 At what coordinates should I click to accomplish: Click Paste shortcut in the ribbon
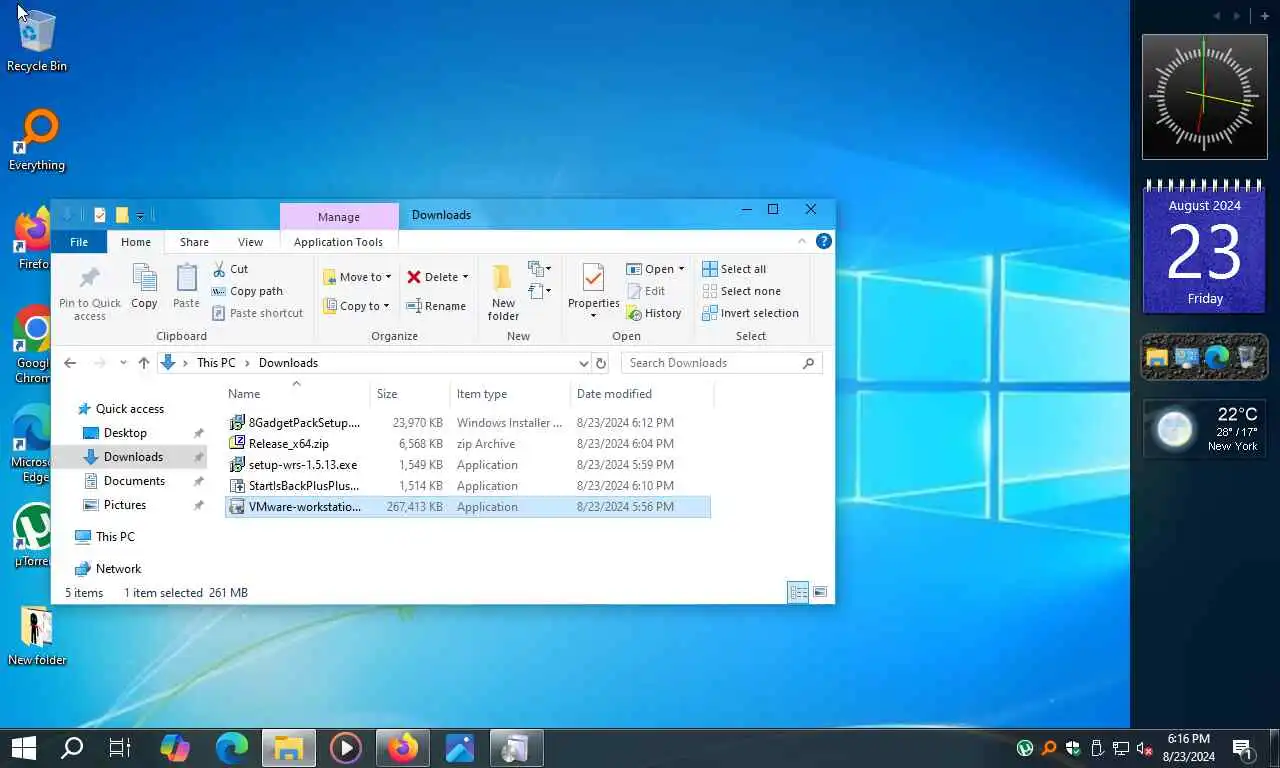[257, 313]
